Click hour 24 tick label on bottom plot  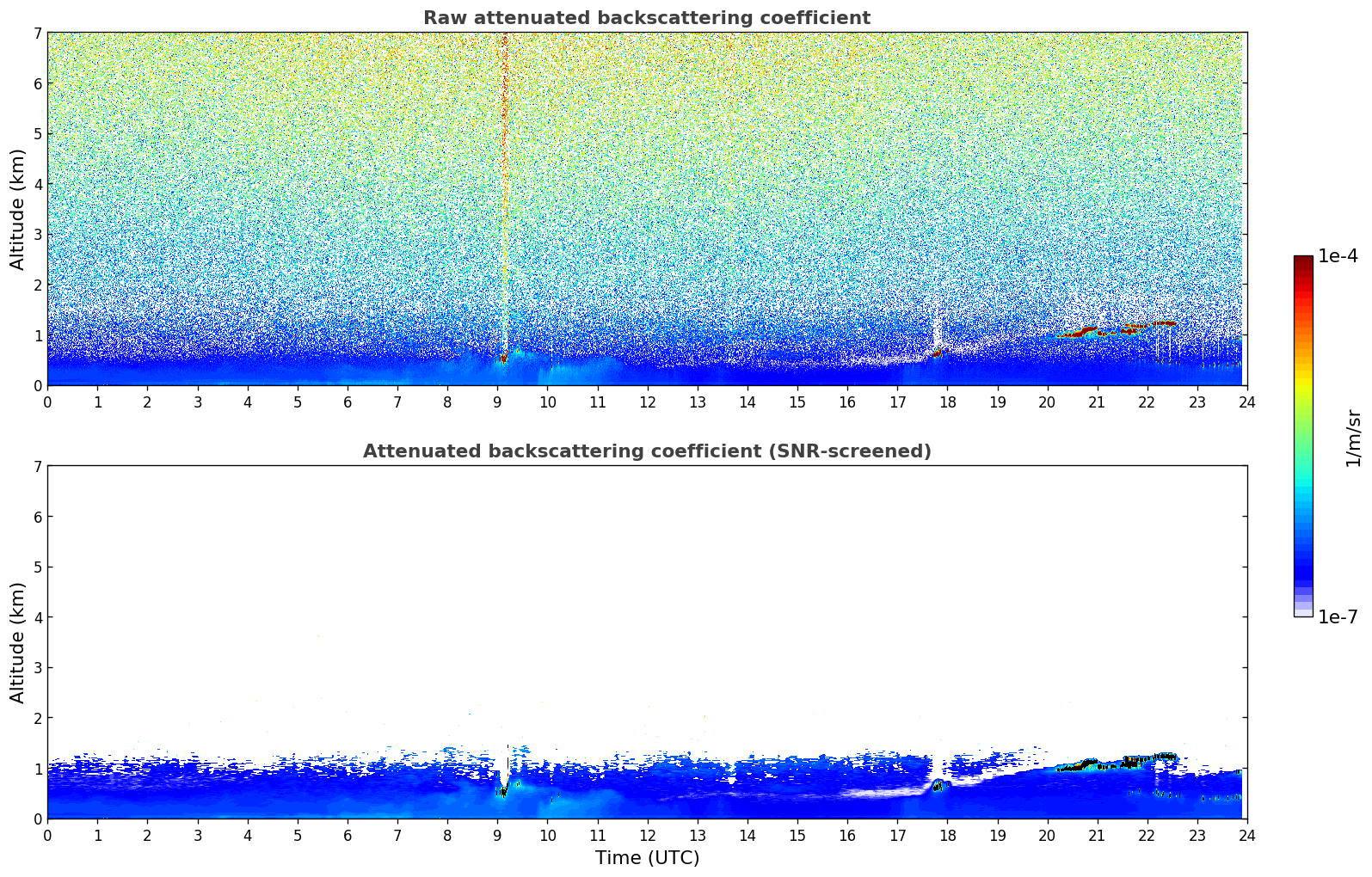click(x=1246, y=835)
